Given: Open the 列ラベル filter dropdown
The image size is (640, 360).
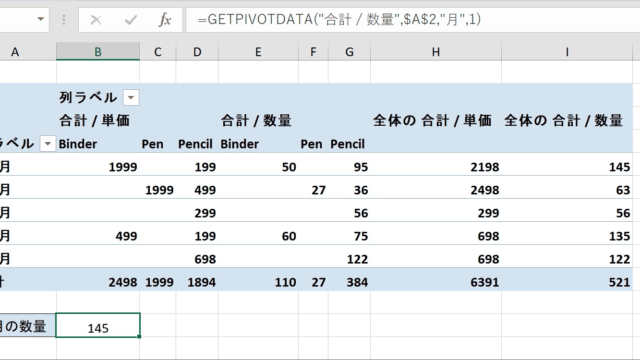Looking at the screenshot, I should 131,98.
